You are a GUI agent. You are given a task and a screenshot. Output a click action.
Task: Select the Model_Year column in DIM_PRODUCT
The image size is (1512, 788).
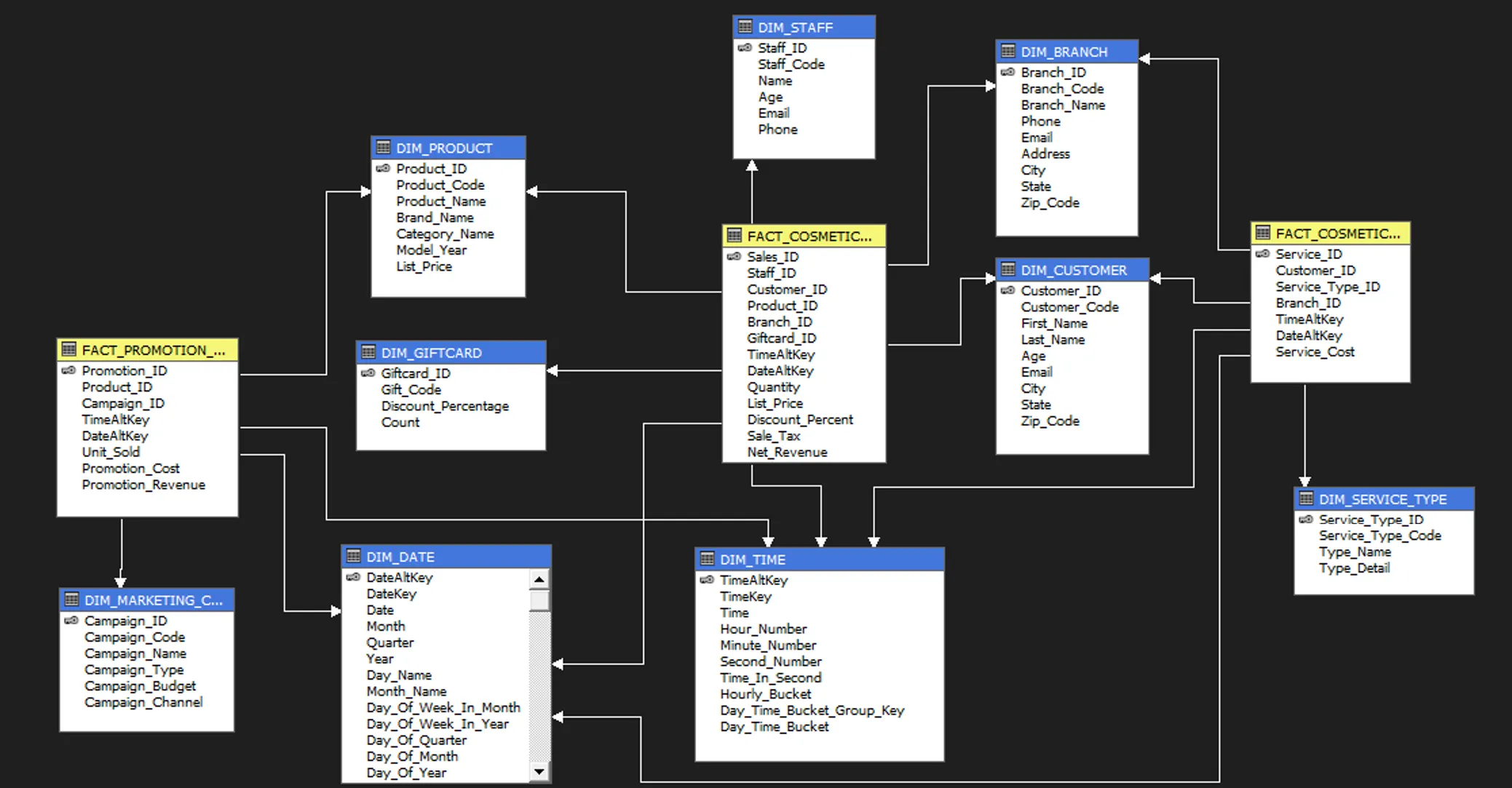tap(431, 250)
